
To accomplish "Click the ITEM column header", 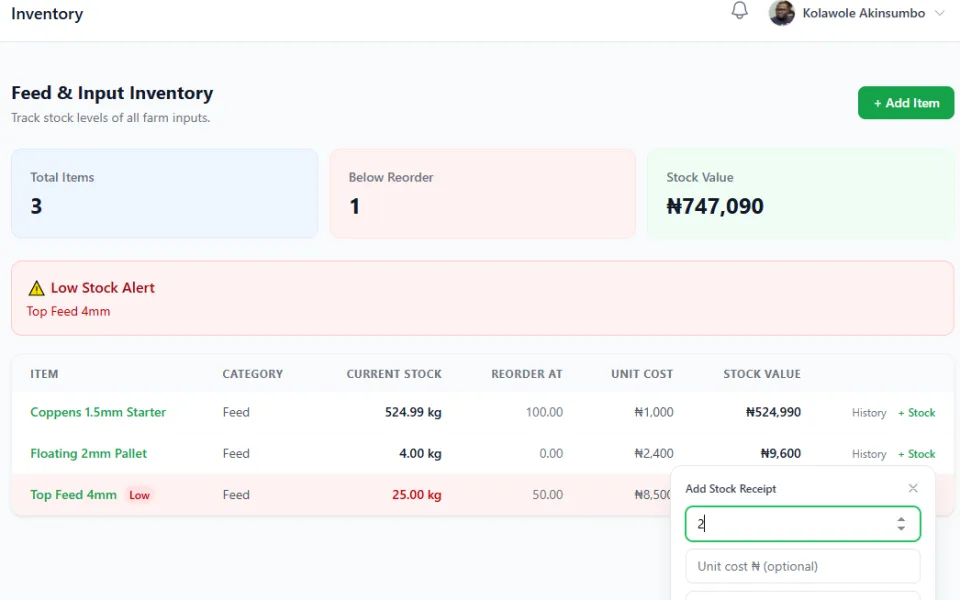I will click(44, 374).
